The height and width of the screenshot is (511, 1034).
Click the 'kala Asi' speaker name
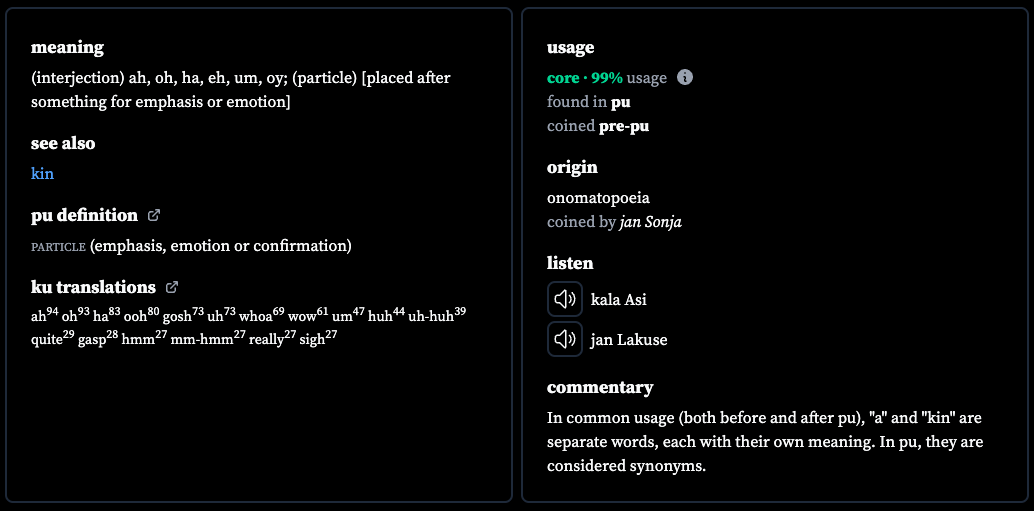click(x=619, y=300)
